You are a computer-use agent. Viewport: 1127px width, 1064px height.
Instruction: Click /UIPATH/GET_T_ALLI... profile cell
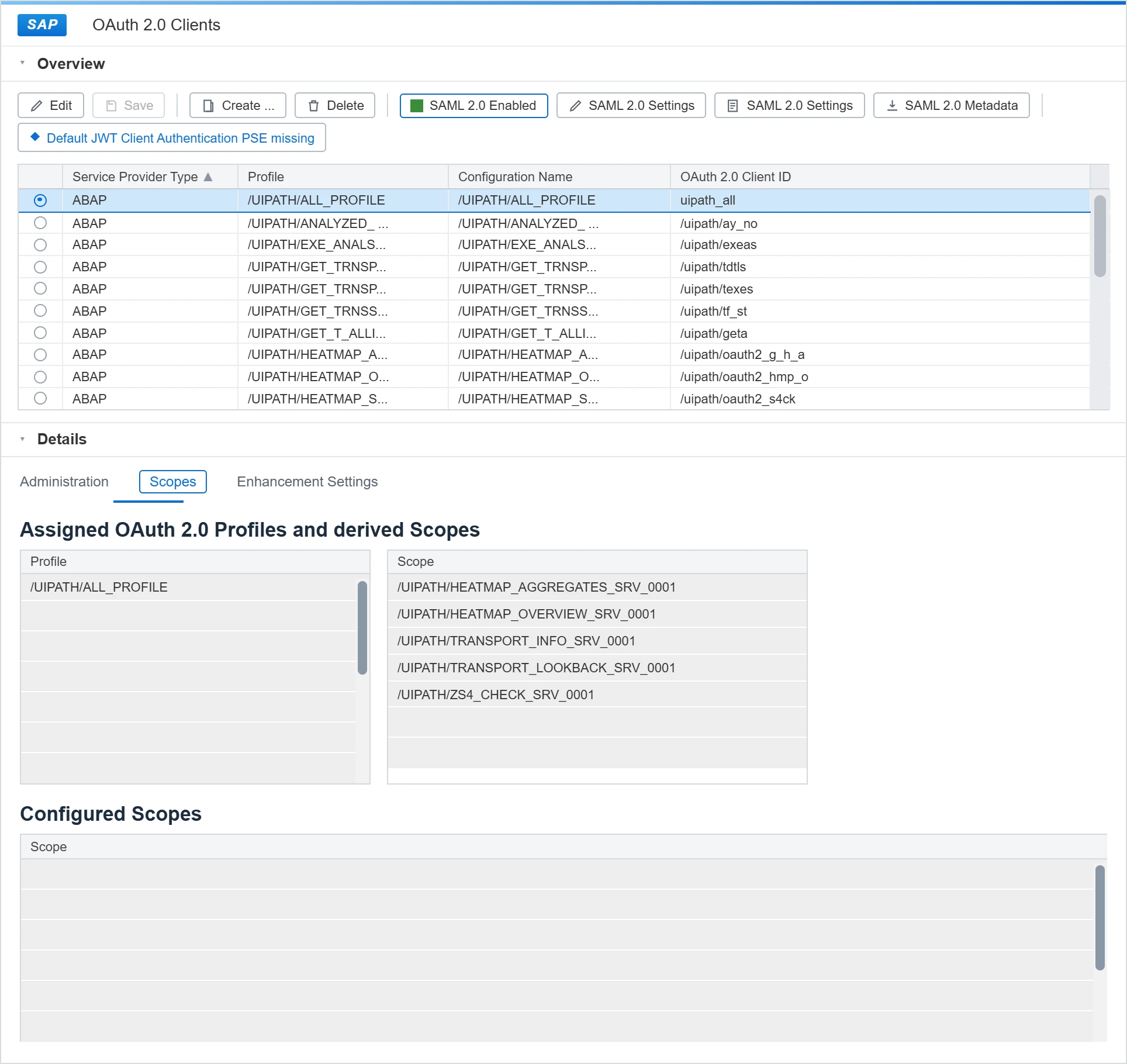[x=343, y=333]
